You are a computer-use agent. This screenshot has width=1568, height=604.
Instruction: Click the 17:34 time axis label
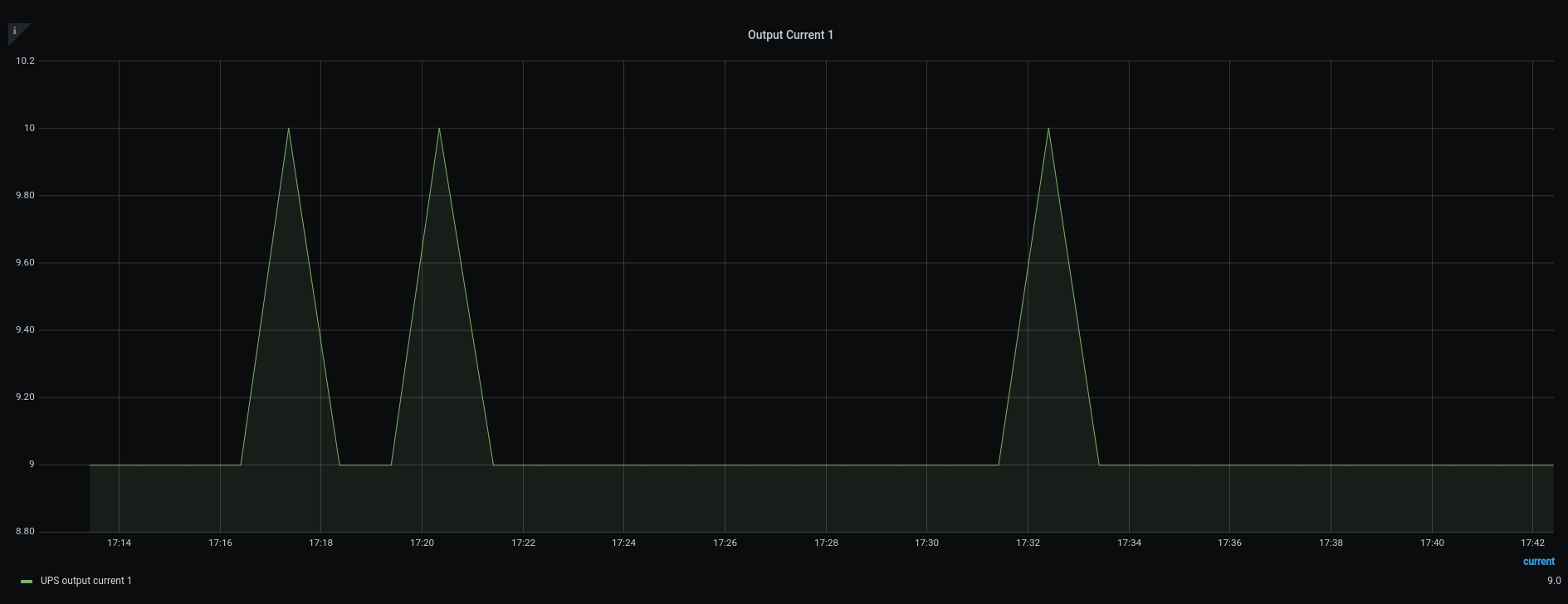click(1129, 543)
